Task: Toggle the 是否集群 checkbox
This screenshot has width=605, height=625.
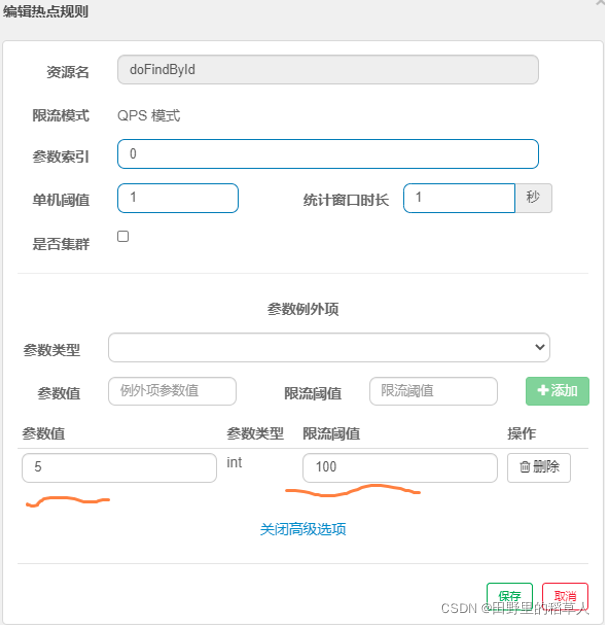Action: (x=123, y=236)
